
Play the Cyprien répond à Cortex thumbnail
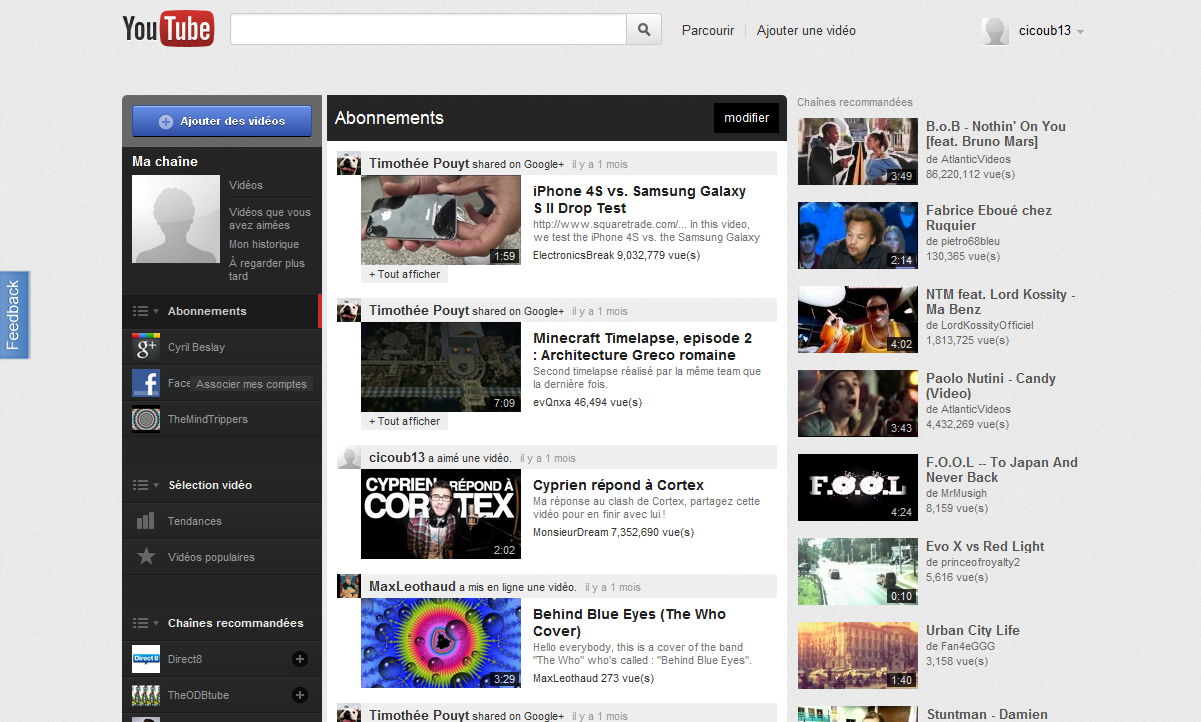pos(441,514)
